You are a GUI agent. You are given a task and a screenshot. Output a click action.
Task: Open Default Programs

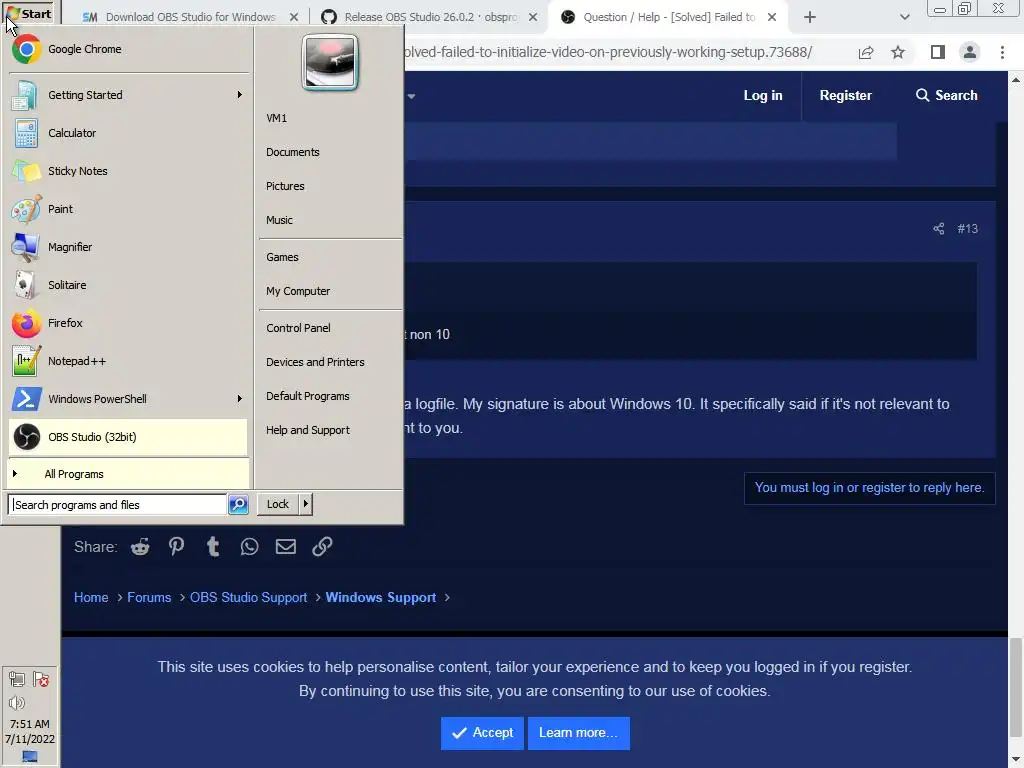[308, 396]
